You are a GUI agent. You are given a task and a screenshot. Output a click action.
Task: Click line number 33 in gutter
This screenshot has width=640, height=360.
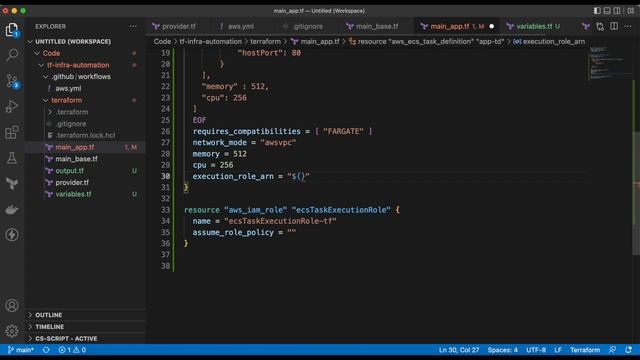point(165,210)
